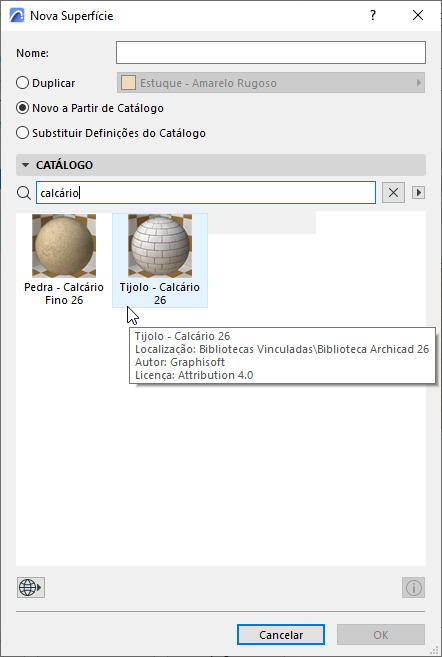
Task: Click the Cancelar button
Action: [x=281, y=635]
